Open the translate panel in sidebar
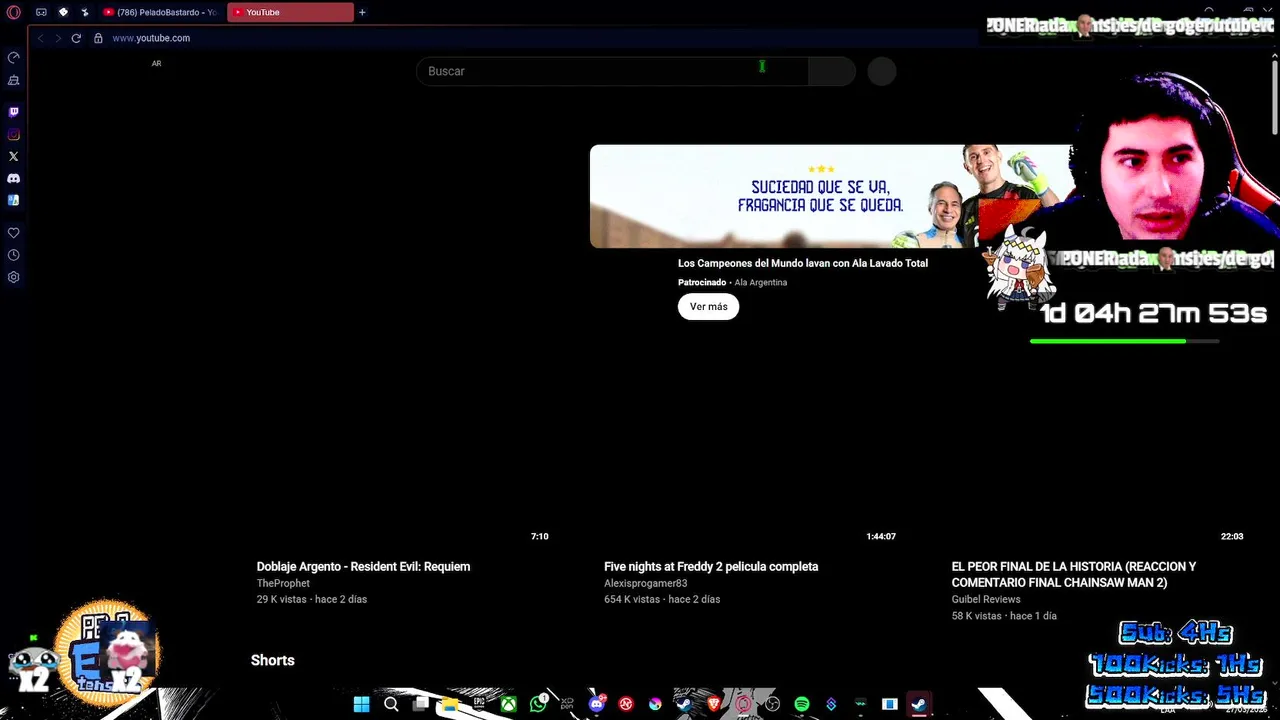This screenshot has width=1280, height=720. (x=14, y=200)
